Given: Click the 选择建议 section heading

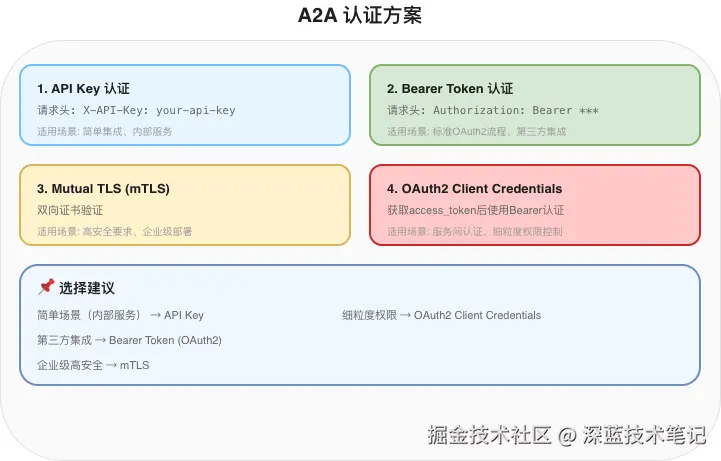Looking at the screenshot, I should click(87, 288).
